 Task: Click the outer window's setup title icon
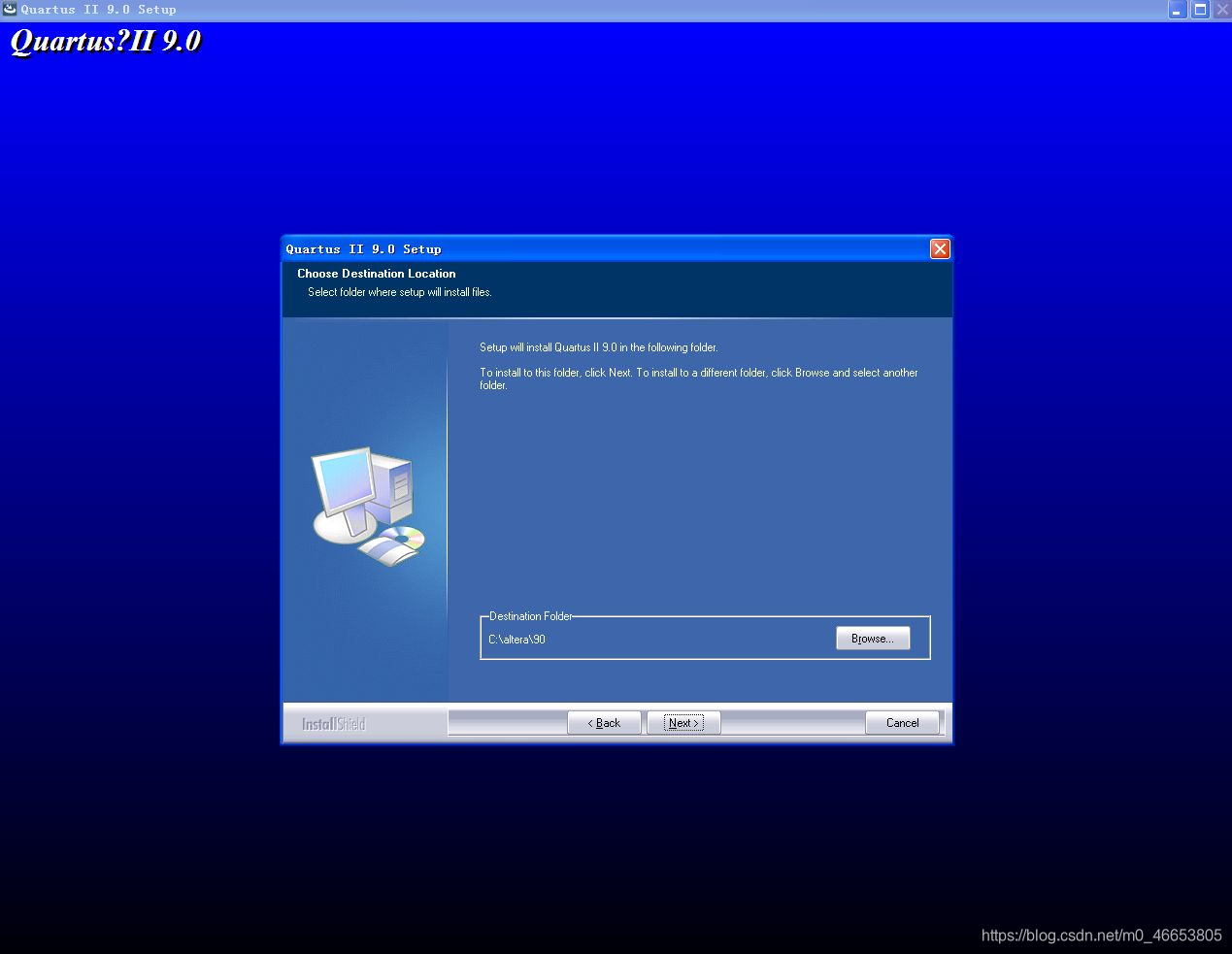(x=10, y=9)
